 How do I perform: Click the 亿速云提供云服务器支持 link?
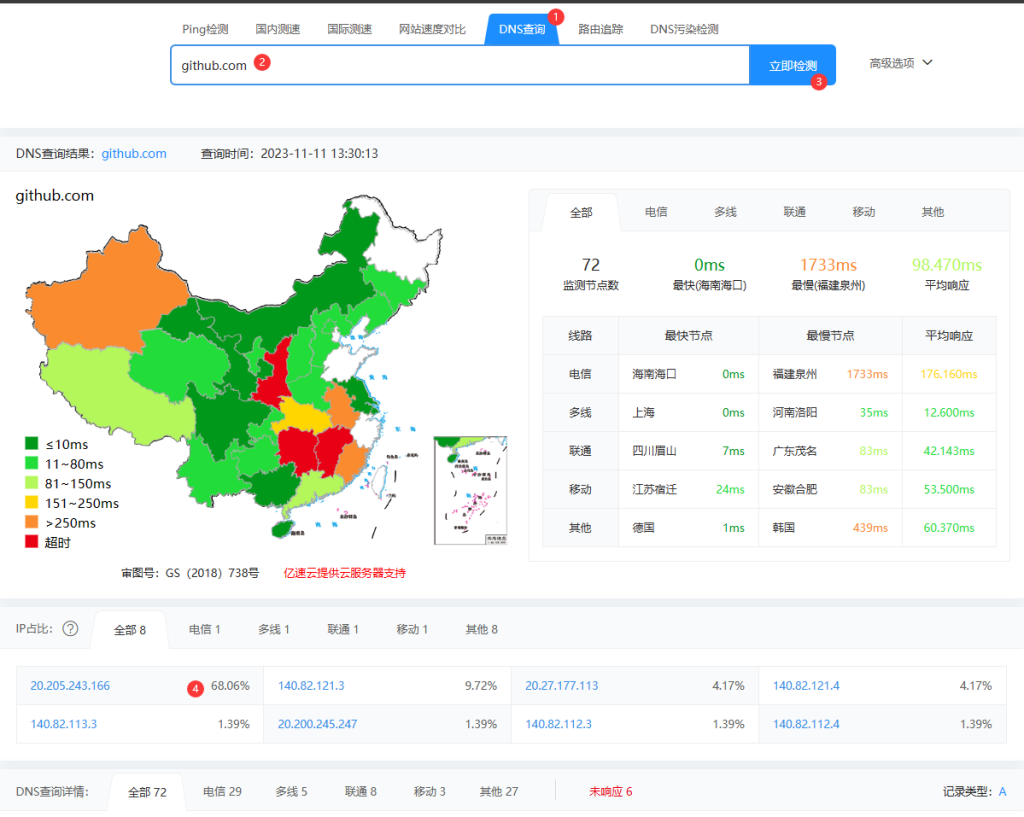(x=344, y=573)
